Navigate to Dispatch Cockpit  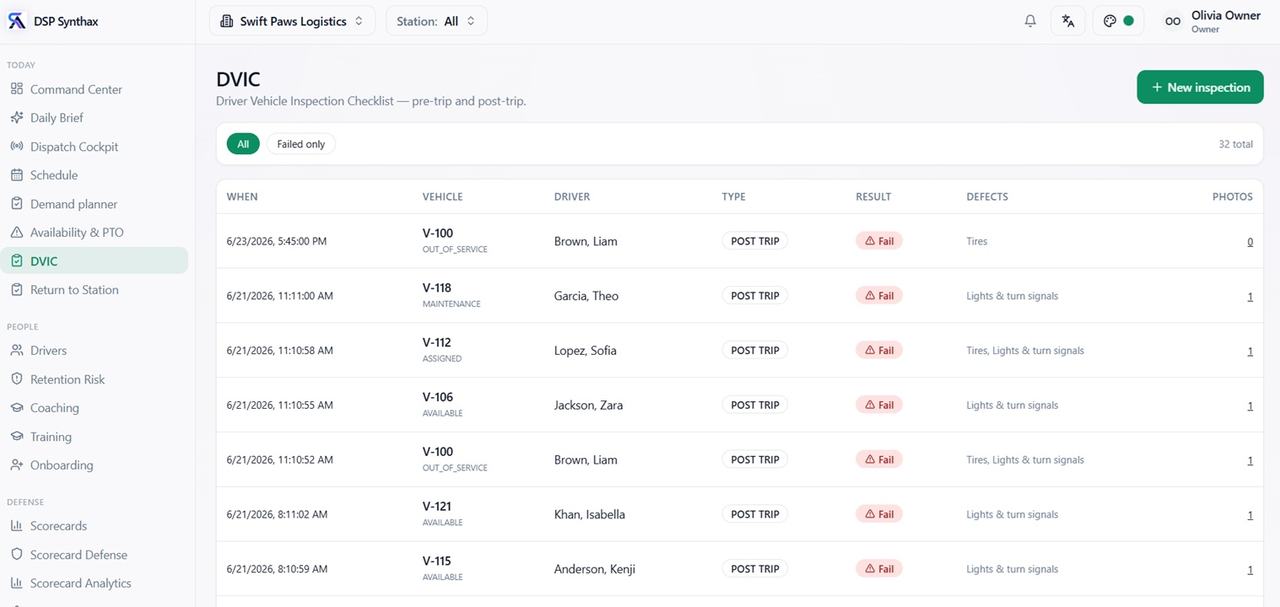(x=74, y=146)
